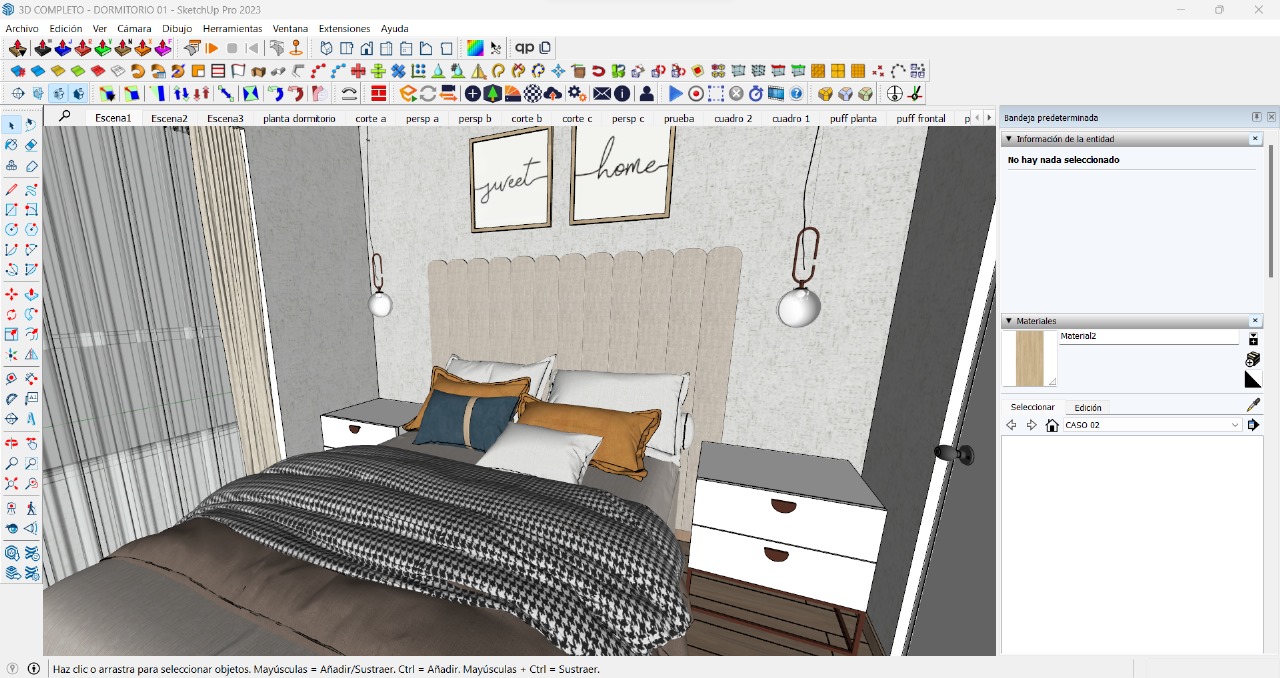Switch to the Edición materials tab

[1088, 408]
